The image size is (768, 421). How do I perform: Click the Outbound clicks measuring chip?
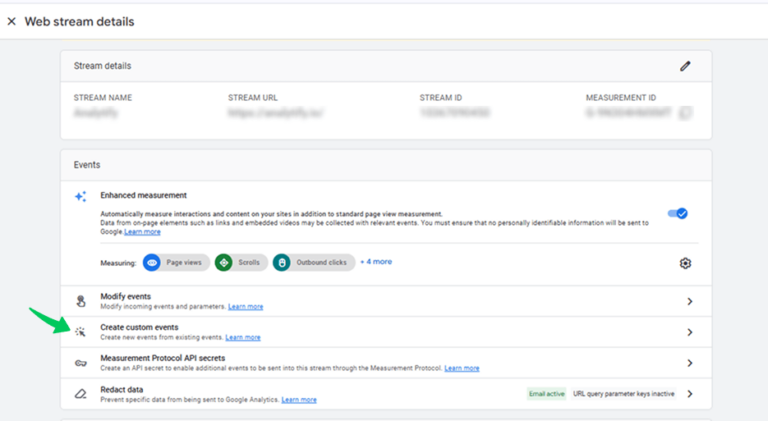coord(312,262)
